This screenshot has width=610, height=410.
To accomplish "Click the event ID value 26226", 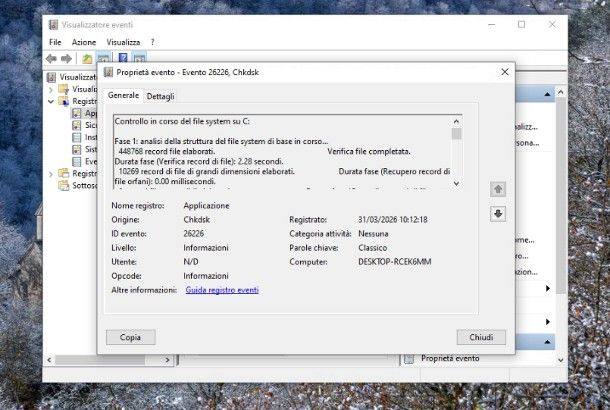I will [x=194, y=234].
